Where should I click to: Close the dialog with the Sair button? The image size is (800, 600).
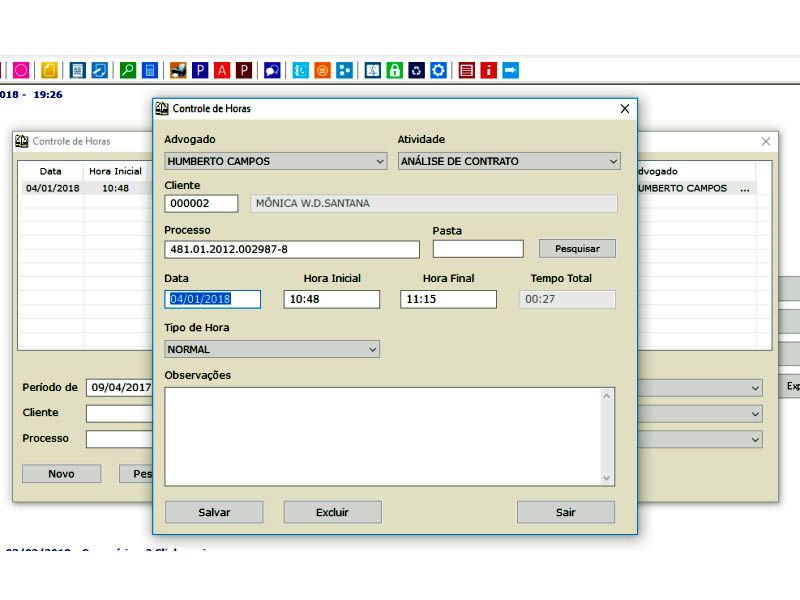click(x=565, y=512)
